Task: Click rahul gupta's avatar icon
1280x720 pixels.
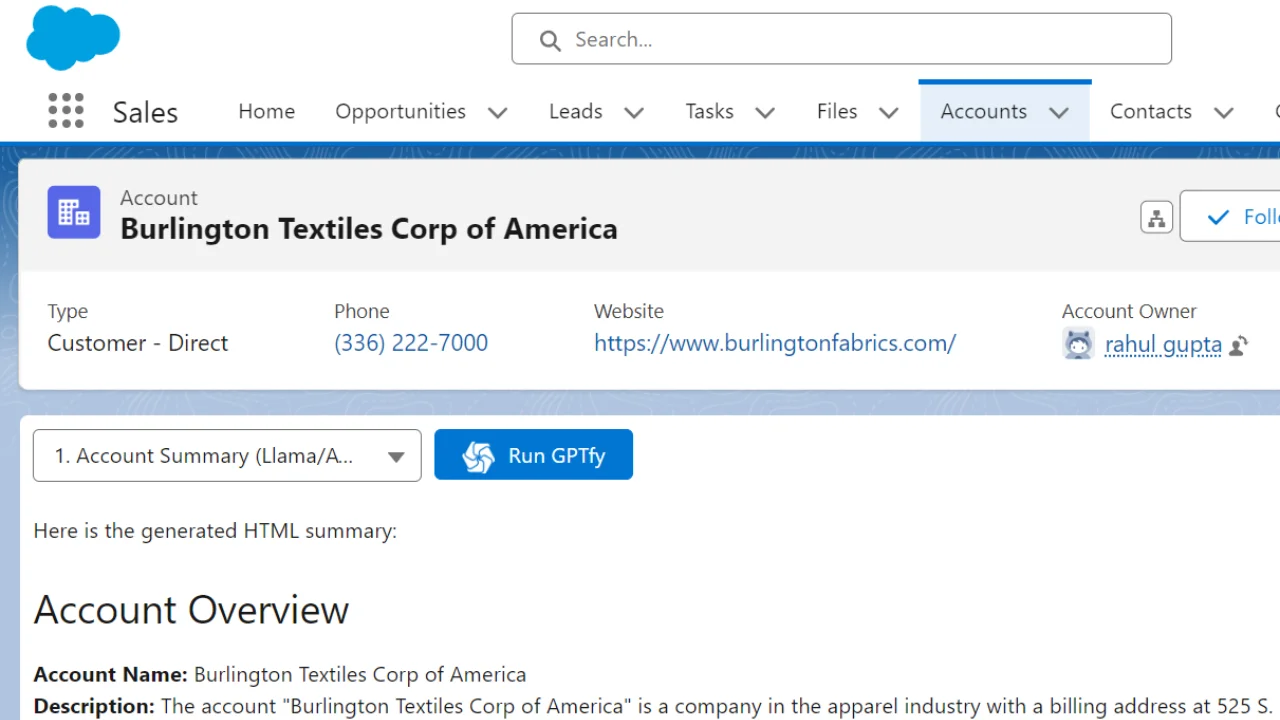Action: pyautogui.click(x=1078, y=344)
